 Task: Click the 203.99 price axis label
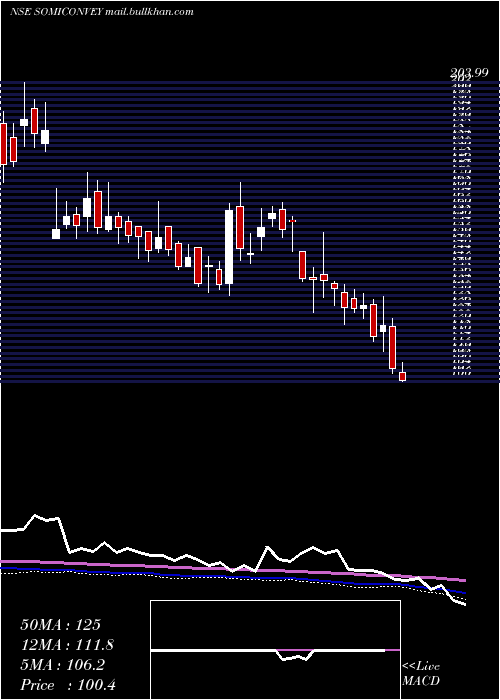coord(468,73)
